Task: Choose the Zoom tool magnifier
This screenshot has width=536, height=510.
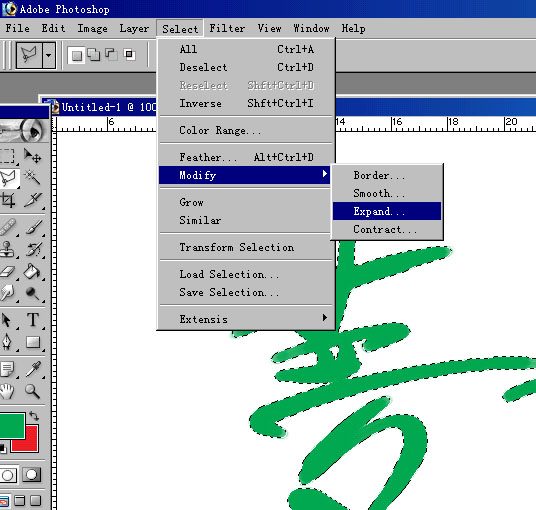Action: point(32,391)
